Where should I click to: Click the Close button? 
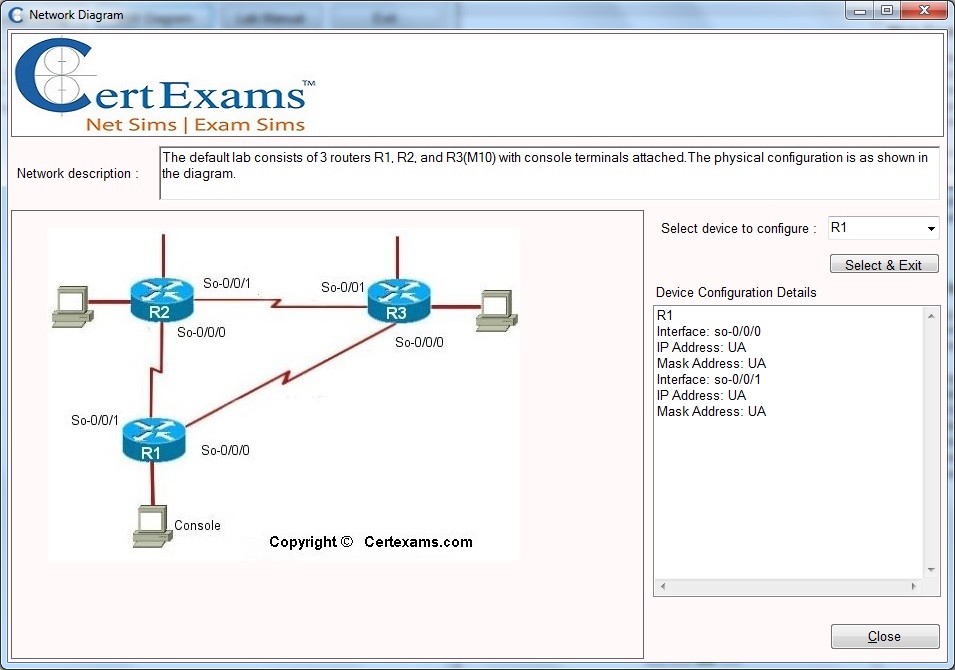click(x=883, y=636)
